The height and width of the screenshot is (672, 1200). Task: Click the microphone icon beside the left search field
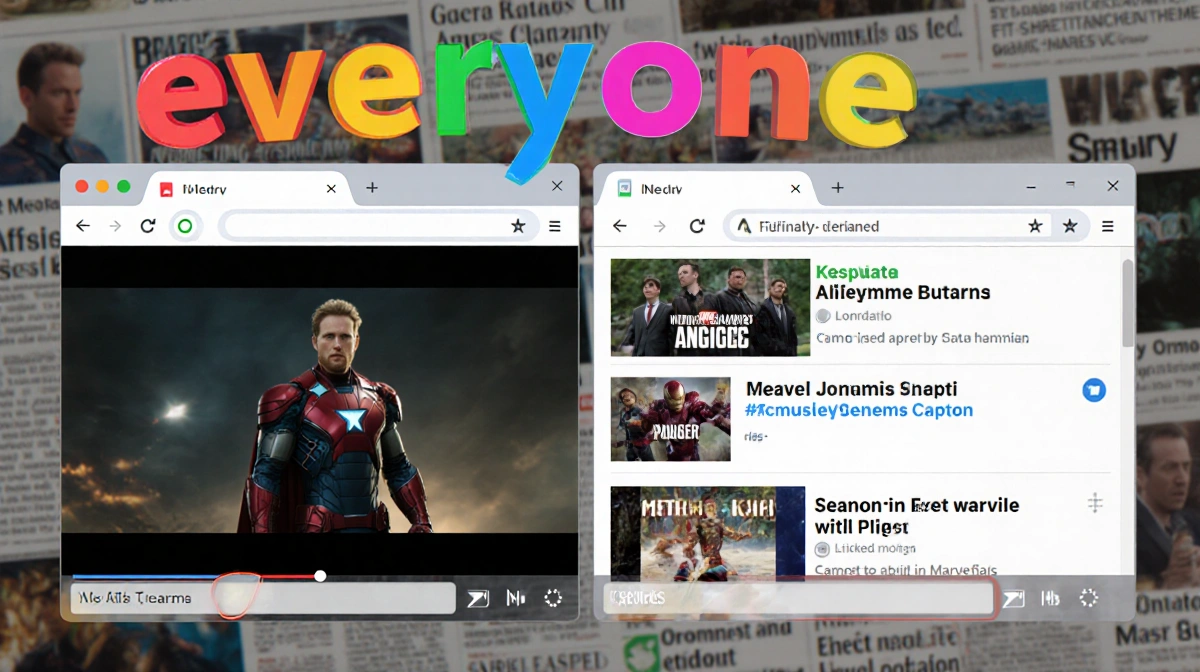coord(514,597)
